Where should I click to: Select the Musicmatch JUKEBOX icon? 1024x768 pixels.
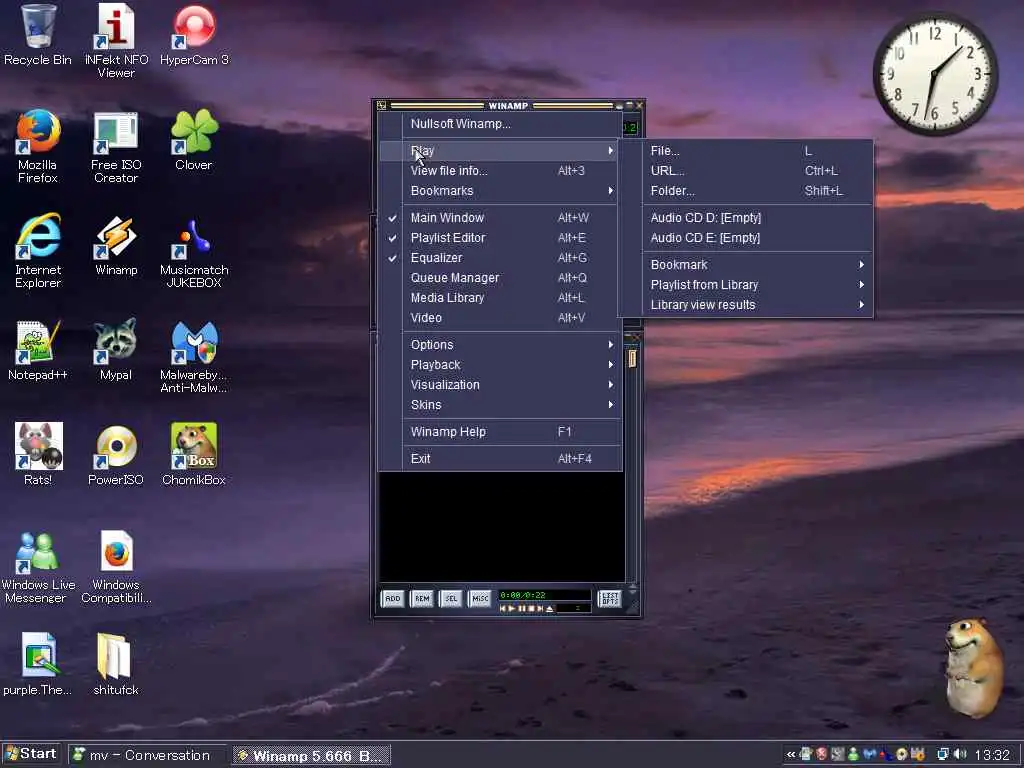coord(194,252)
